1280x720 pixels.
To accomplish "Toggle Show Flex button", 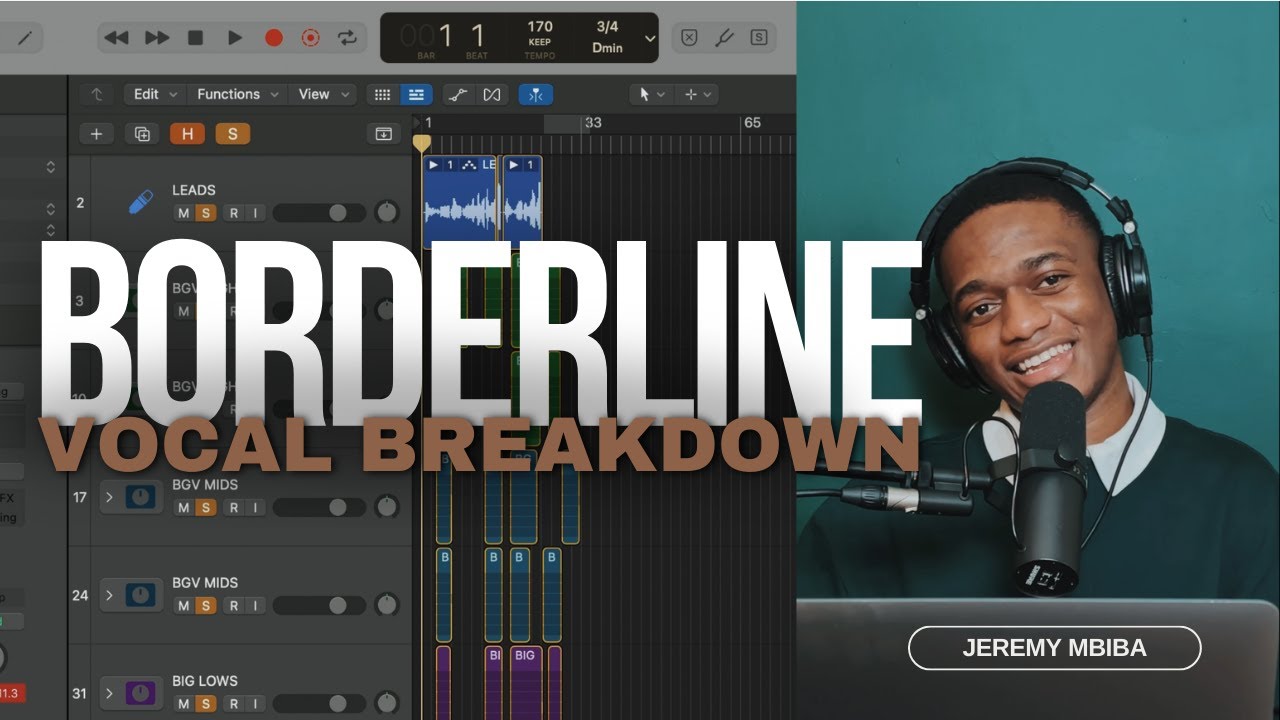I will (x=491, y=95).
